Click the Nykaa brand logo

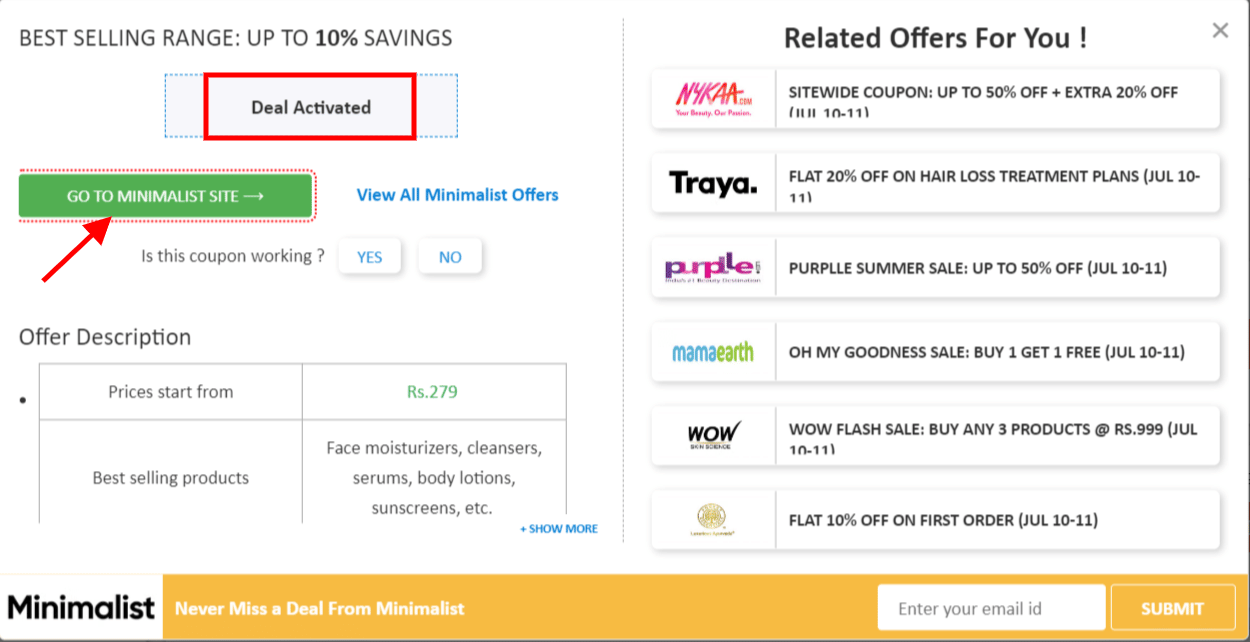712,97
